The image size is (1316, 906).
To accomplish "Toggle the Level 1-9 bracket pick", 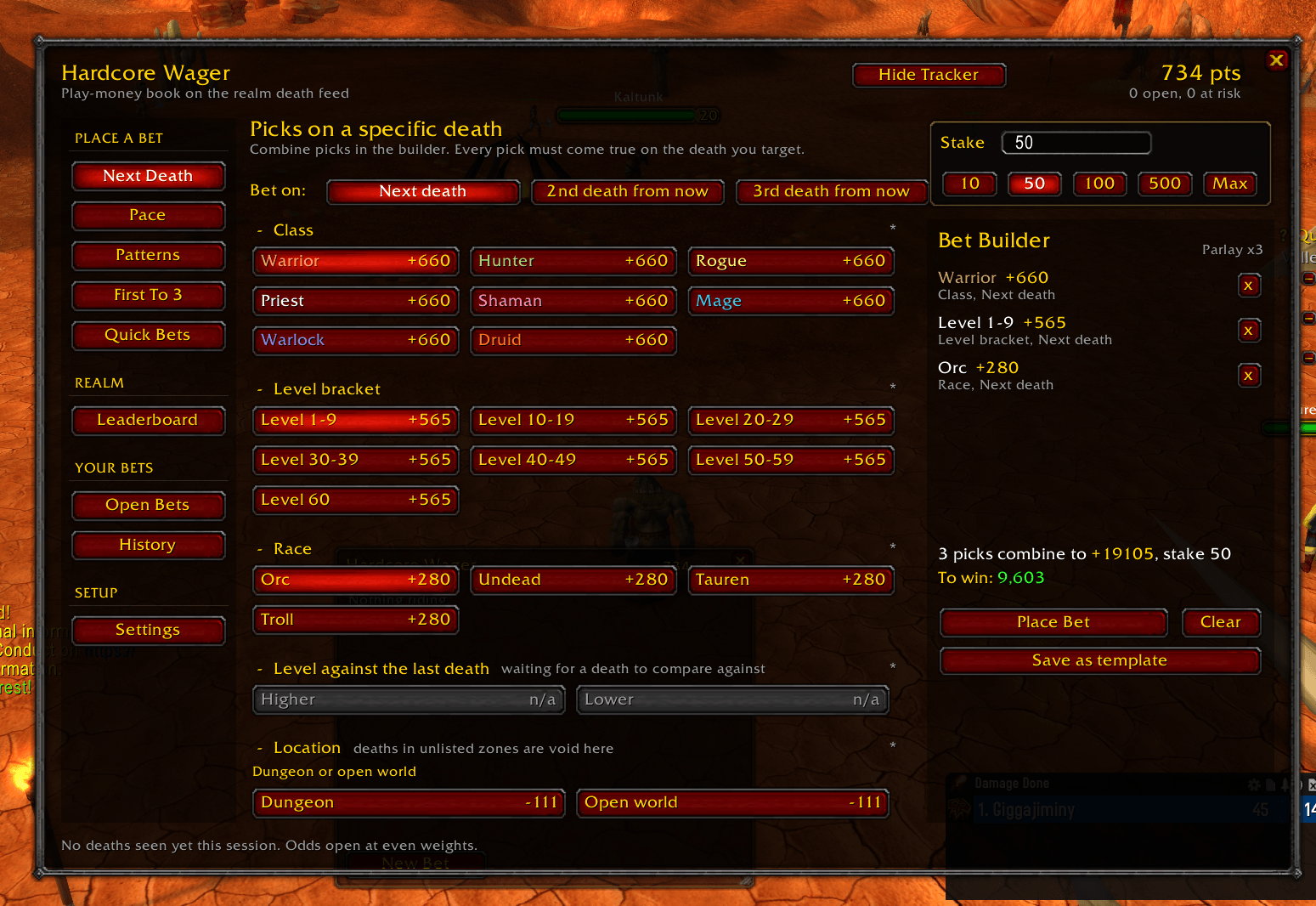I will (x=356, y=421).
